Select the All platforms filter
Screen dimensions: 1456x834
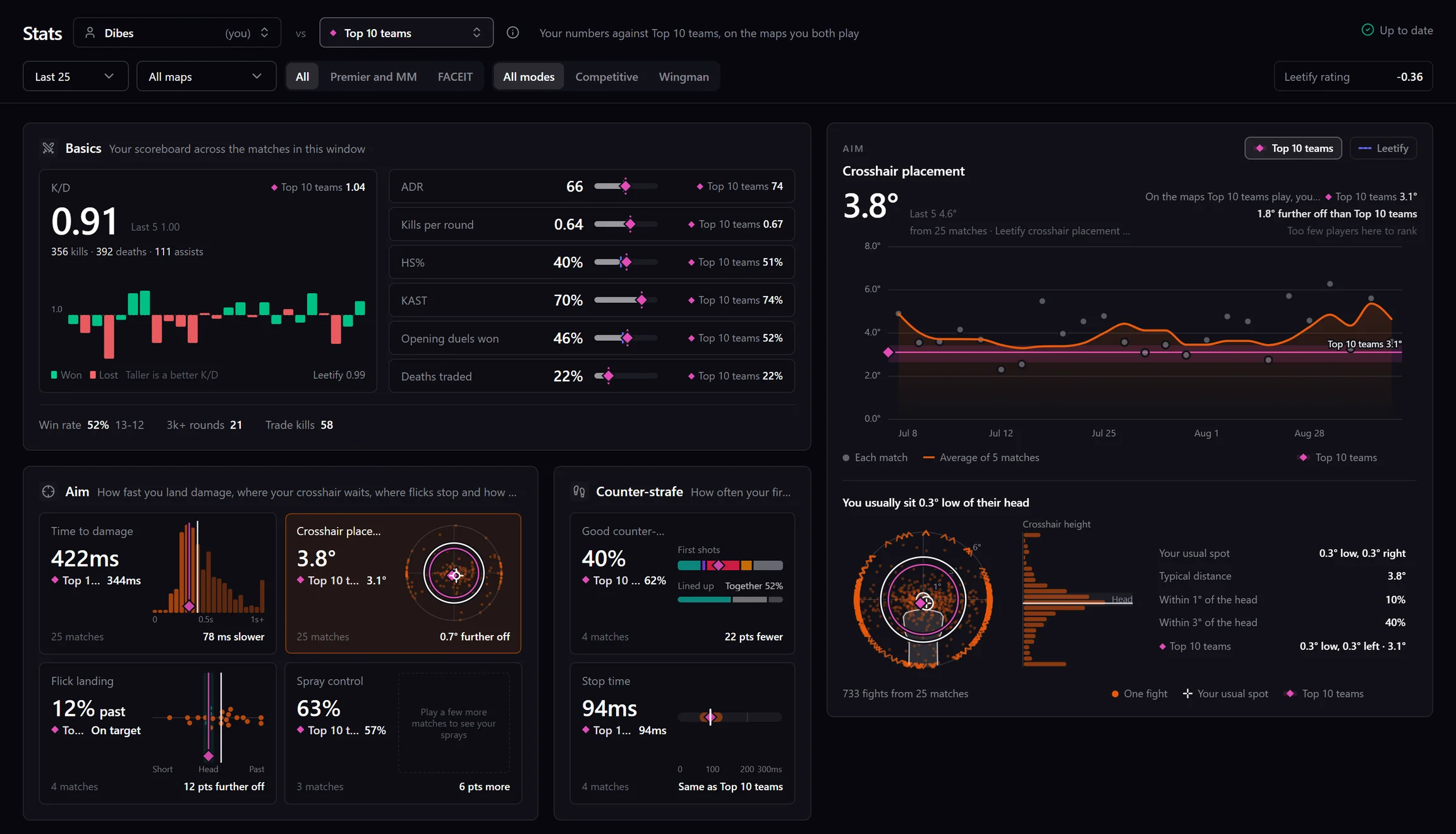(x=302, y=76)
